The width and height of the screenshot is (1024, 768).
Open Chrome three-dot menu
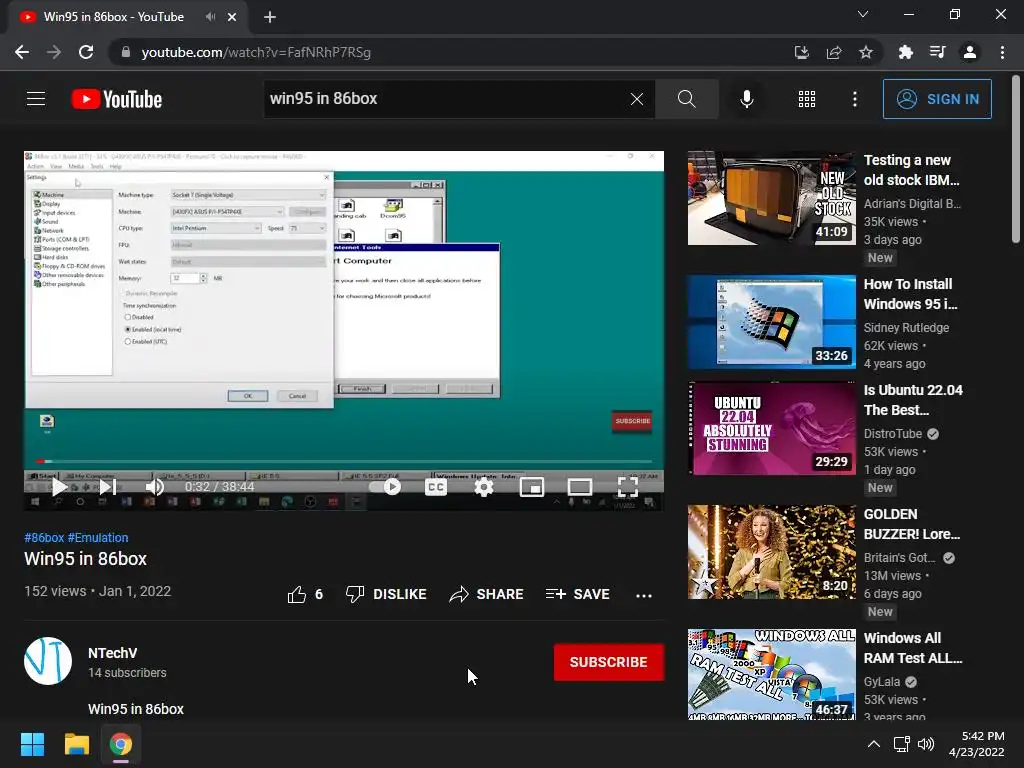pyautogui.click(x=1002, y=52)
